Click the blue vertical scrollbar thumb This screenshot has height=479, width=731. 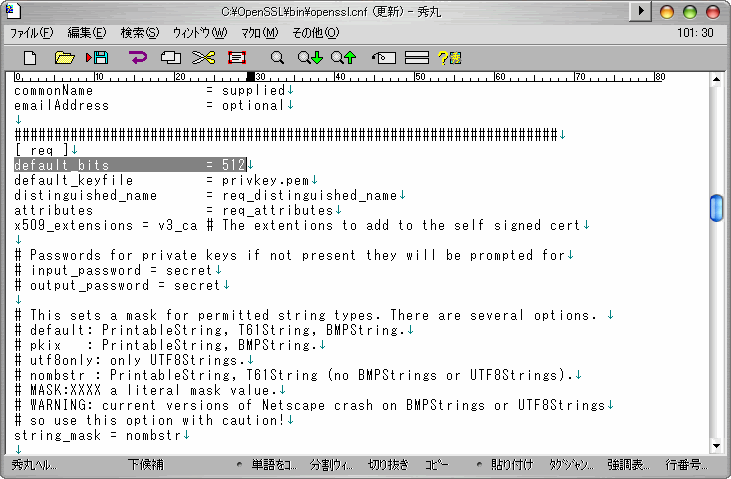pos(717,208)
